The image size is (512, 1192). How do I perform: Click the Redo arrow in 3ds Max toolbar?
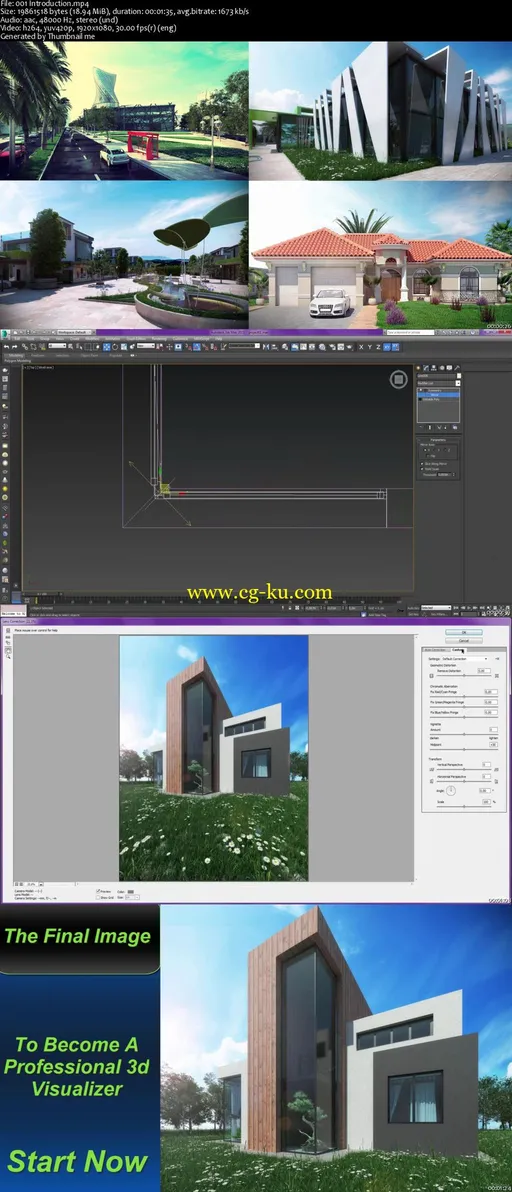(14, 347)
